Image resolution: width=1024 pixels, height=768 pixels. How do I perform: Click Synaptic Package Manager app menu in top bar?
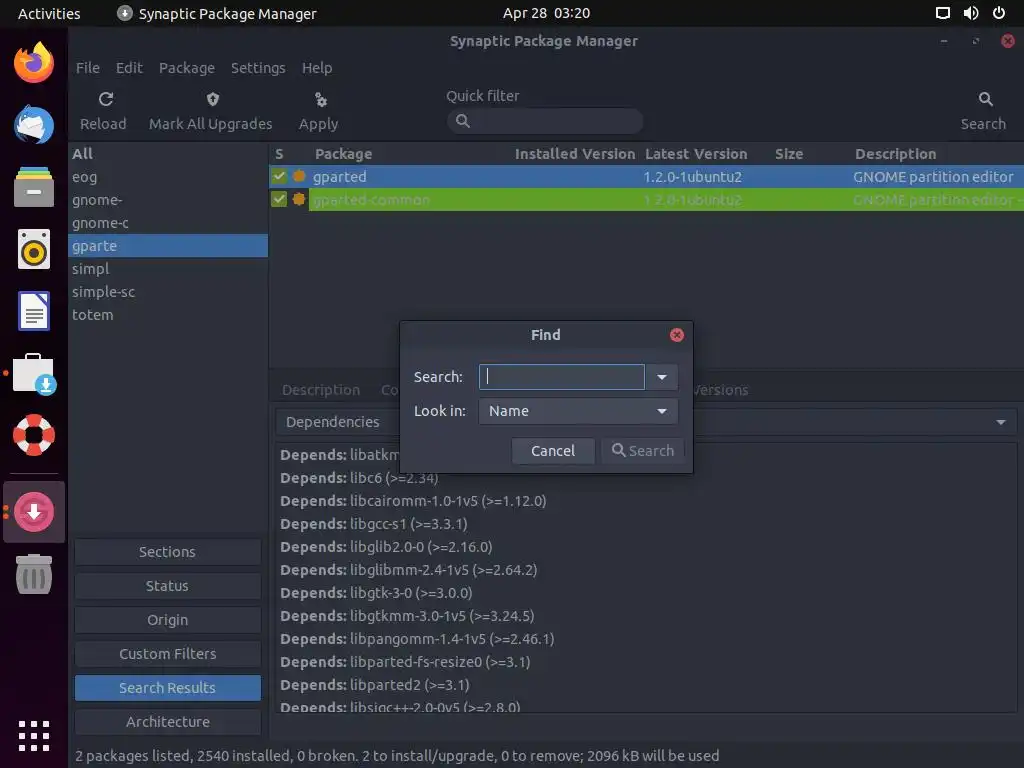coord(217,13)
